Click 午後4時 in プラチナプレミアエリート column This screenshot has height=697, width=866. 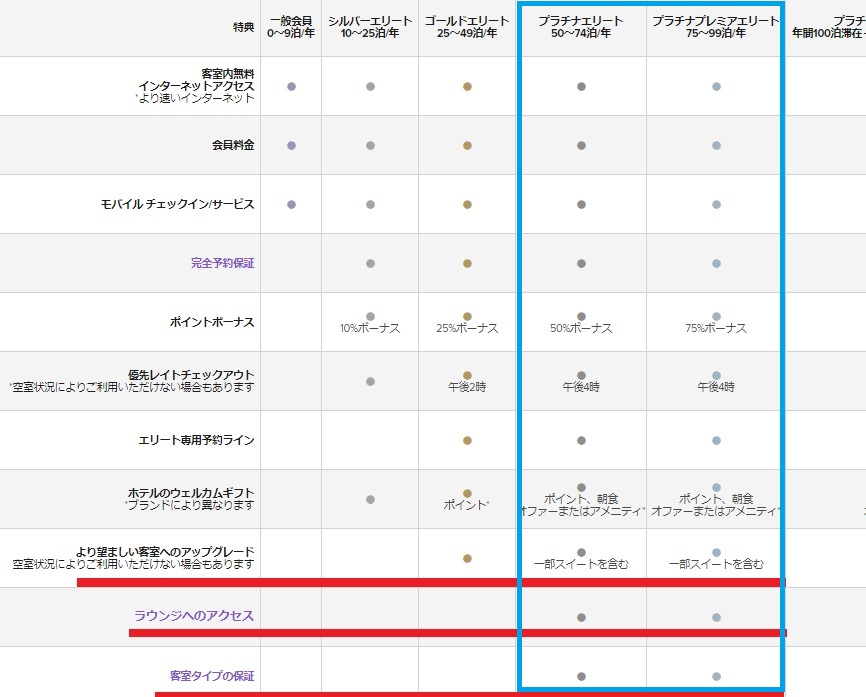click(716, 387)
